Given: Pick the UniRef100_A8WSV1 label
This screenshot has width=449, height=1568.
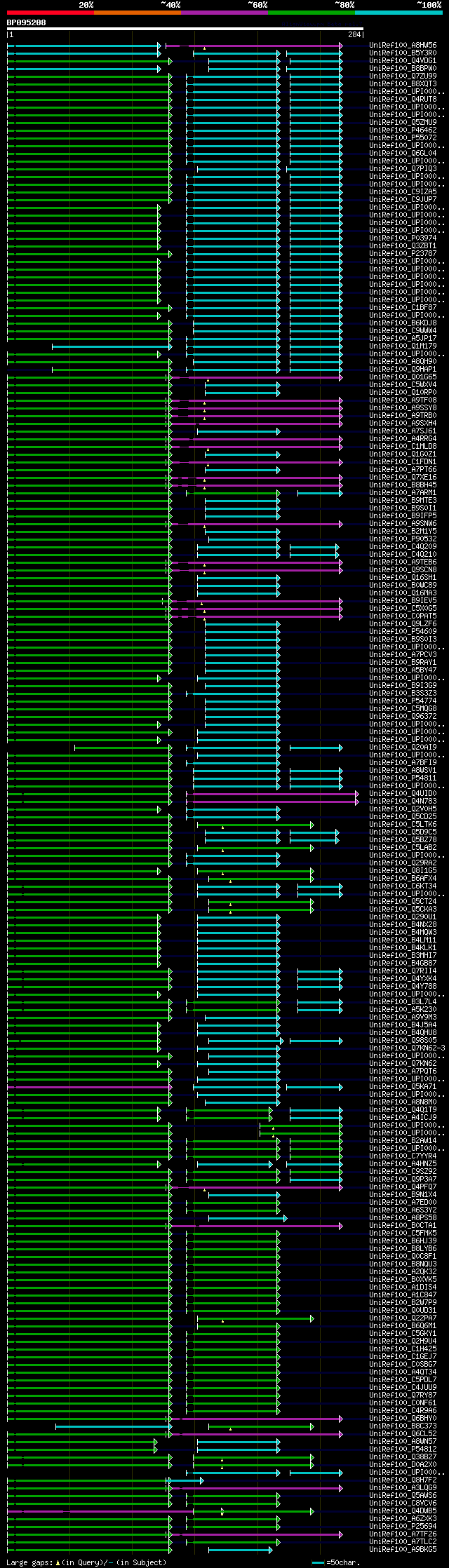Looking at the screenshot, I should coord(403,770).
